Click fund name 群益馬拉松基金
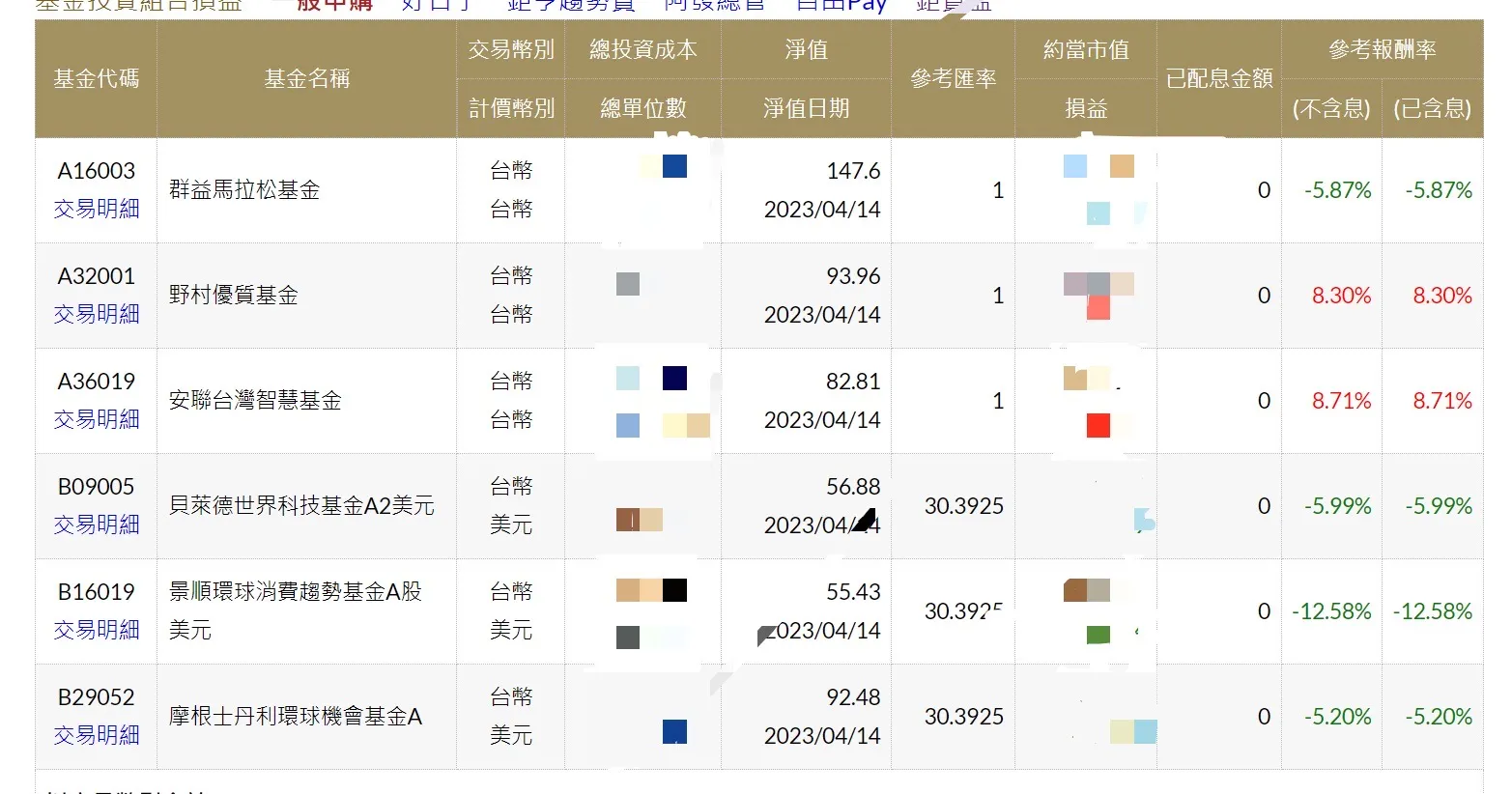 tap(244, 189)
